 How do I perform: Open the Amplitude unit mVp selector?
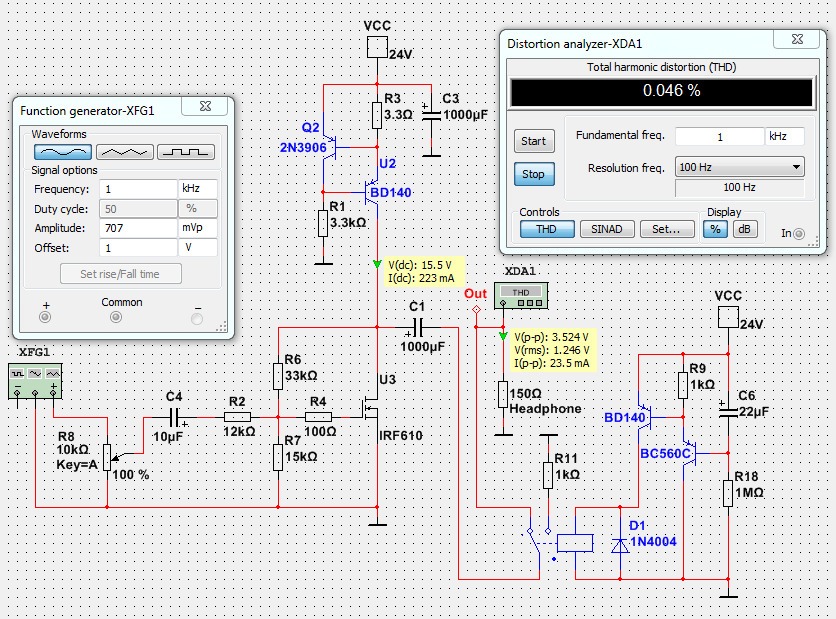coord(198,228)
